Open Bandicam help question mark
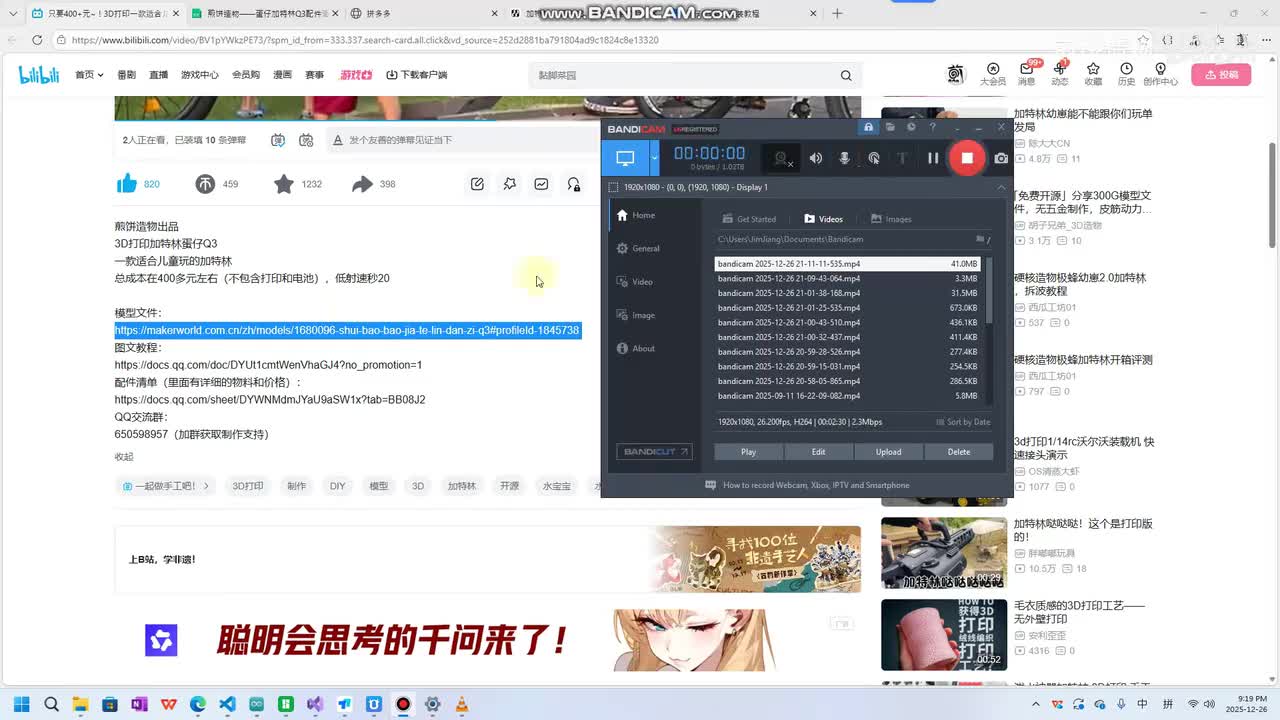Screen dimensions: 1280x720 click(x=933, y=127)
